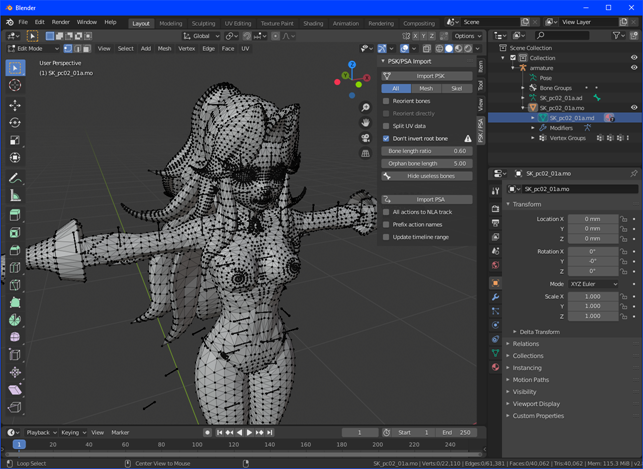
Task: Open the Edit Mode dropdown
Action: (34, 48)
